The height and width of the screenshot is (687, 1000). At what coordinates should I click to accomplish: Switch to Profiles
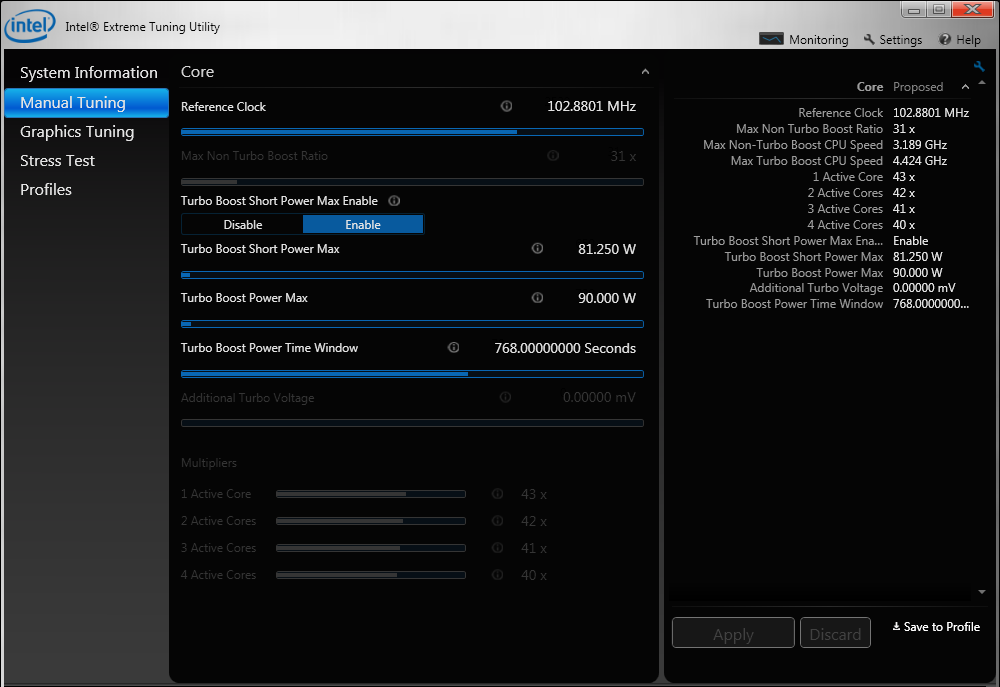click(x=46, y=189)
